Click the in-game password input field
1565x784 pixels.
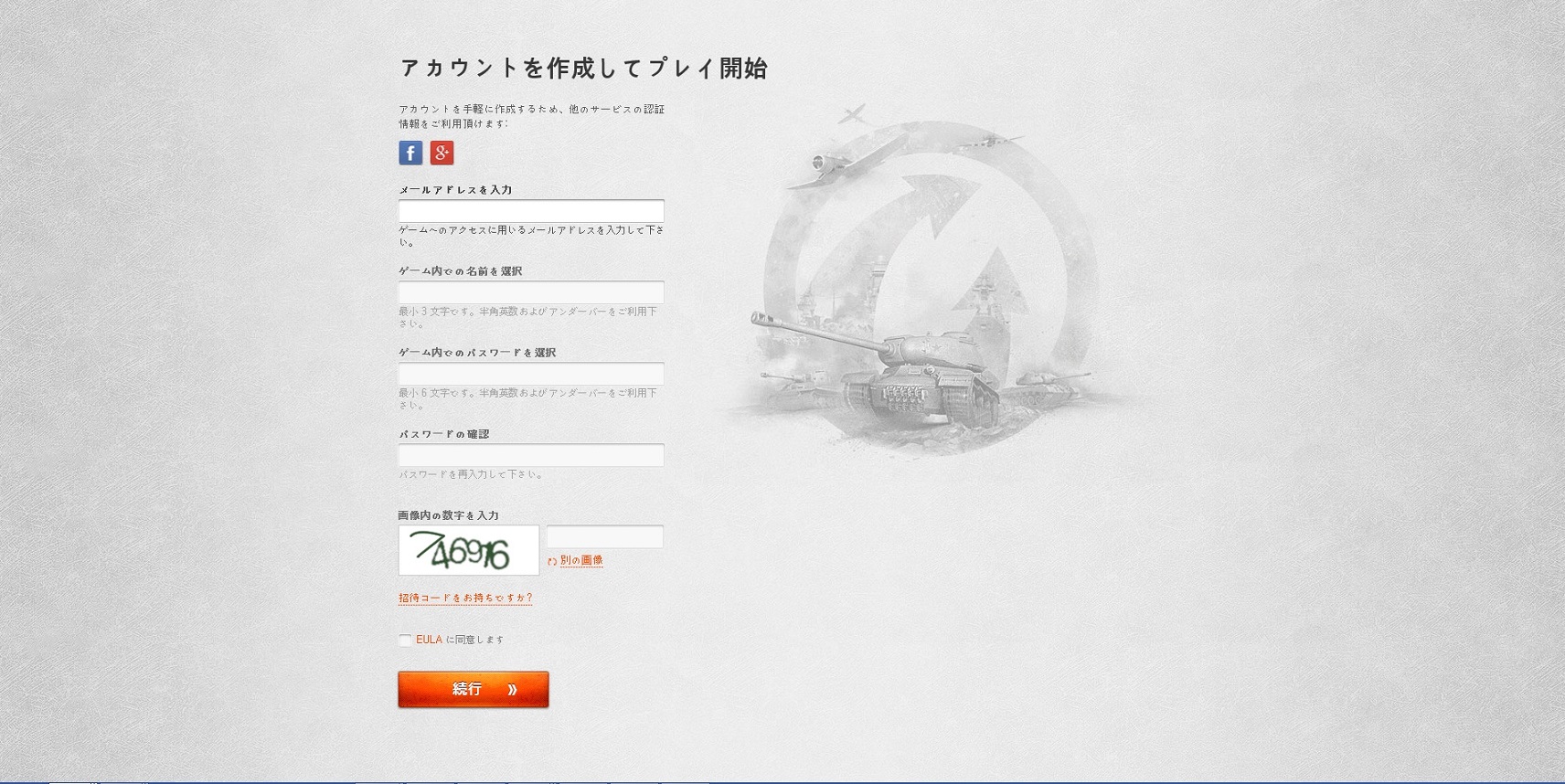531,374
